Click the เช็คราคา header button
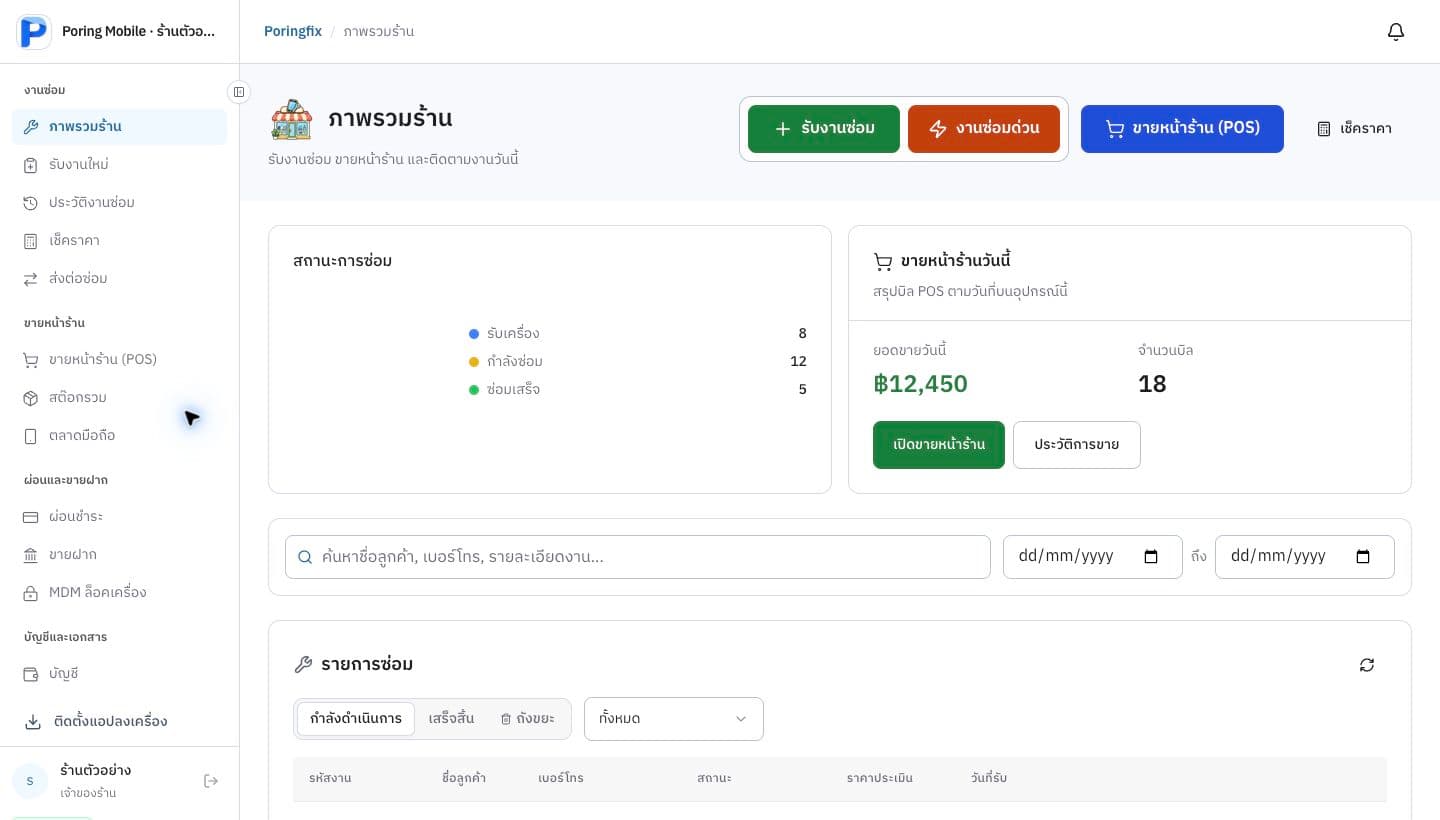Screen dimensions: 1440x820 pos(1354,129)
